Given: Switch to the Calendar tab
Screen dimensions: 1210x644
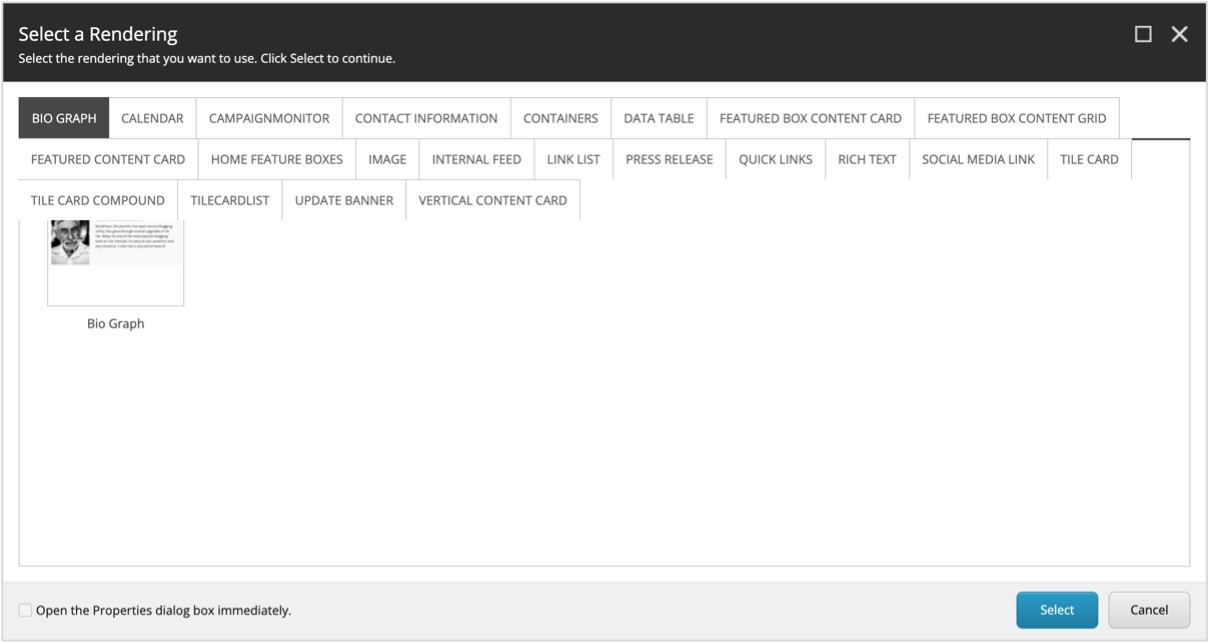Looking at the screenshot, I should click(152, 118).
